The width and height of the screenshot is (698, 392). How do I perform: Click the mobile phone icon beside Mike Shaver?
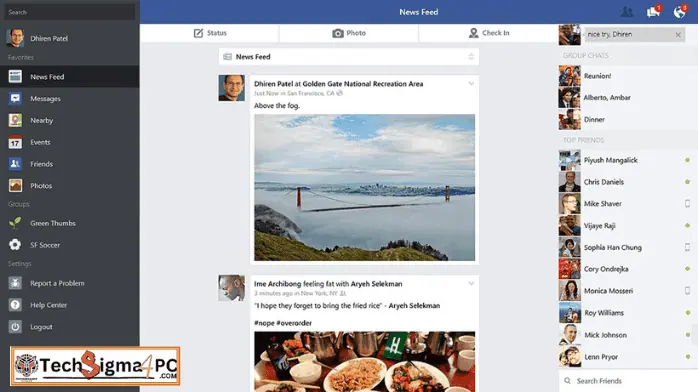coord(687,204)
